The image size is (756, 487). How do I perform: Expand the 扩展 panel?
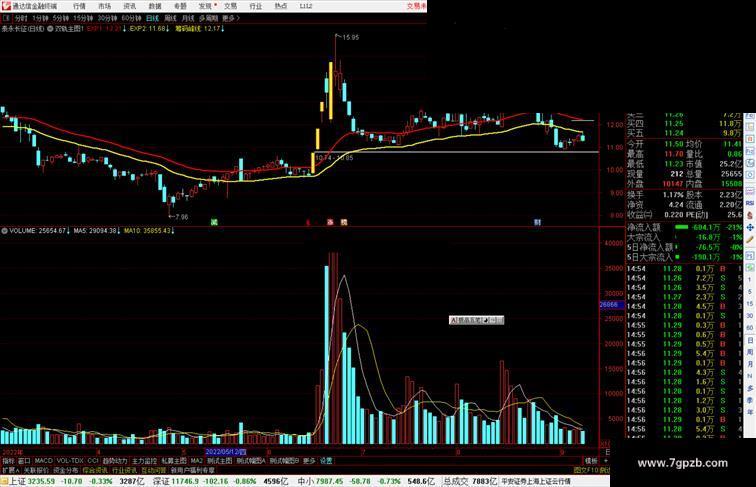10,470
